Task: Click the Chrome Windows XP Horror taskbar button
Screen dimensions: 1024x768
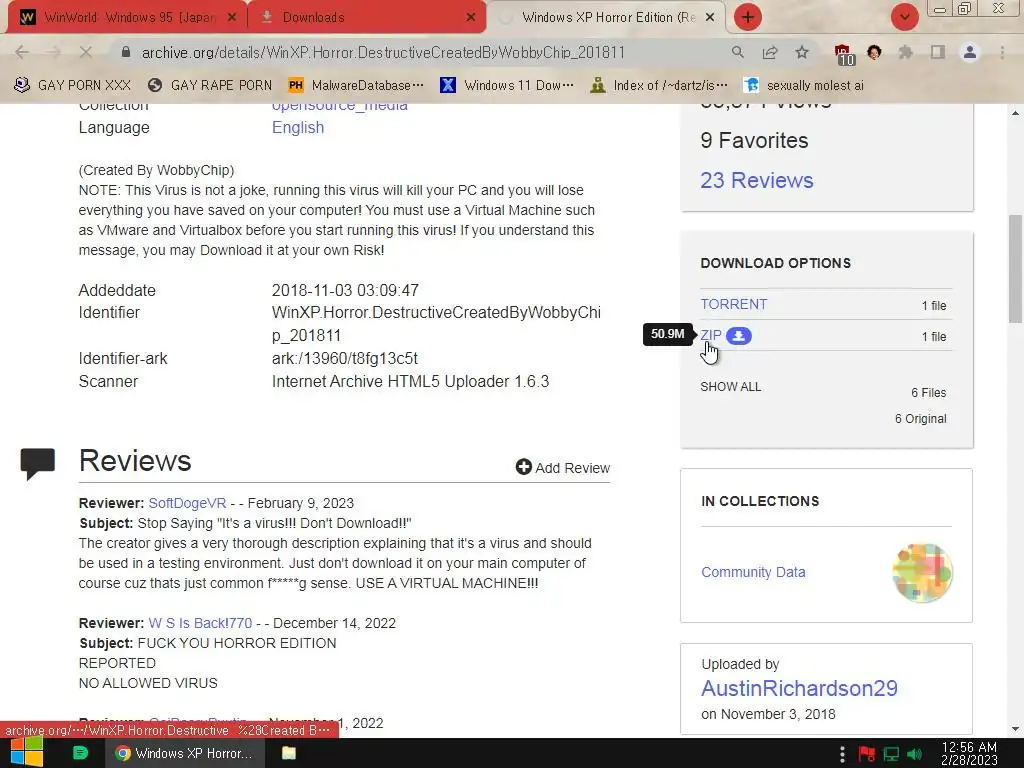Action: 185,753
